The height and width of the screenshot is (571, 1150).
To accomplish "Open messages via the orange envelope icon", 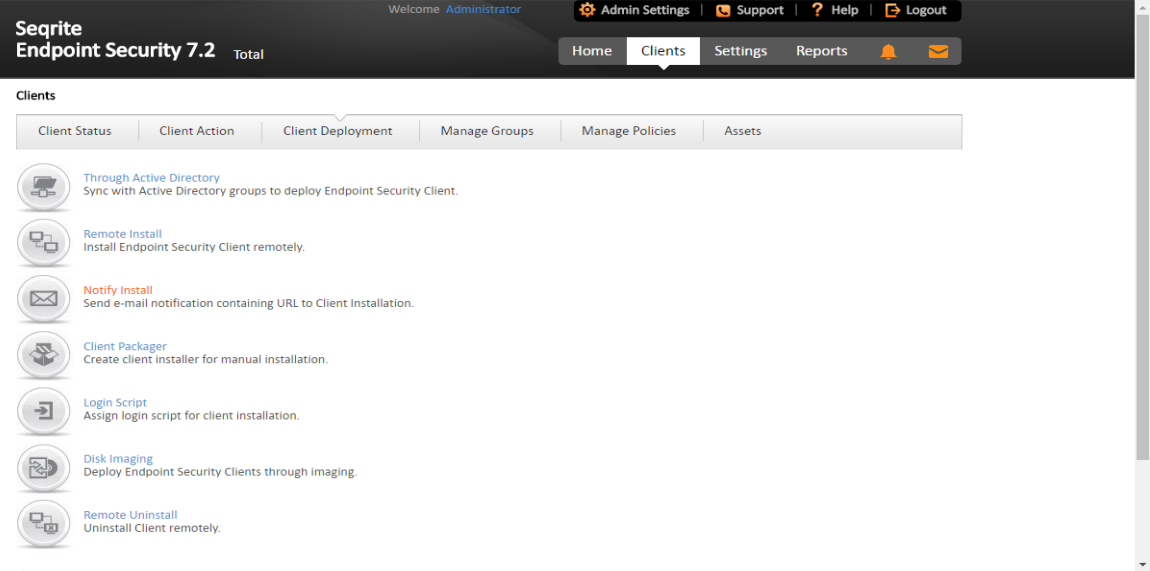I will 938,51.
